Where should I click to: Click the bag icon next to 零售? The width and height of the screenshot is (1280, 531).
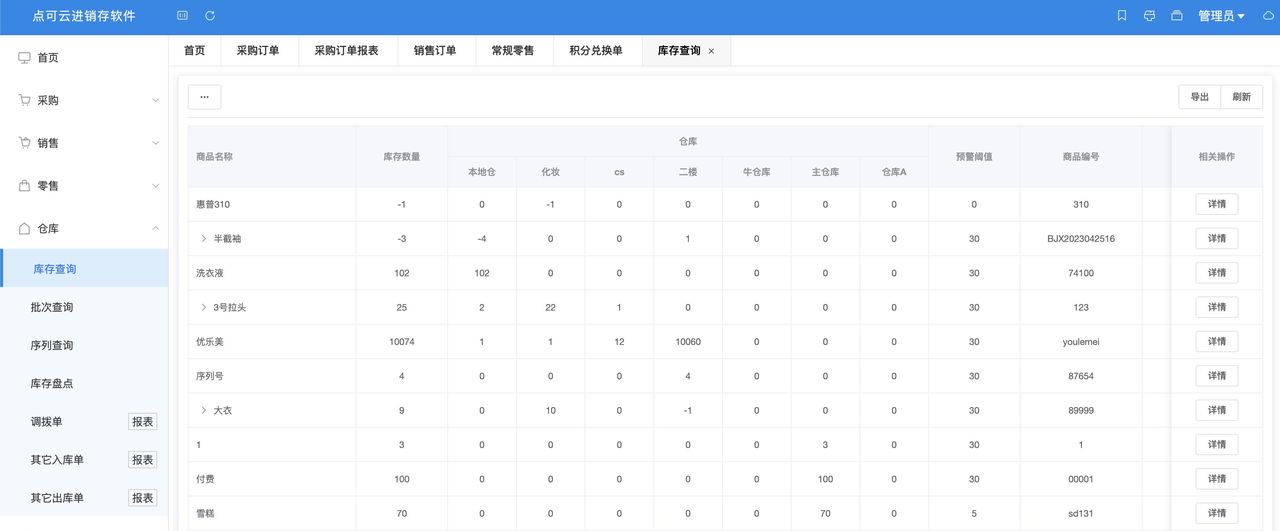(25, 186)
